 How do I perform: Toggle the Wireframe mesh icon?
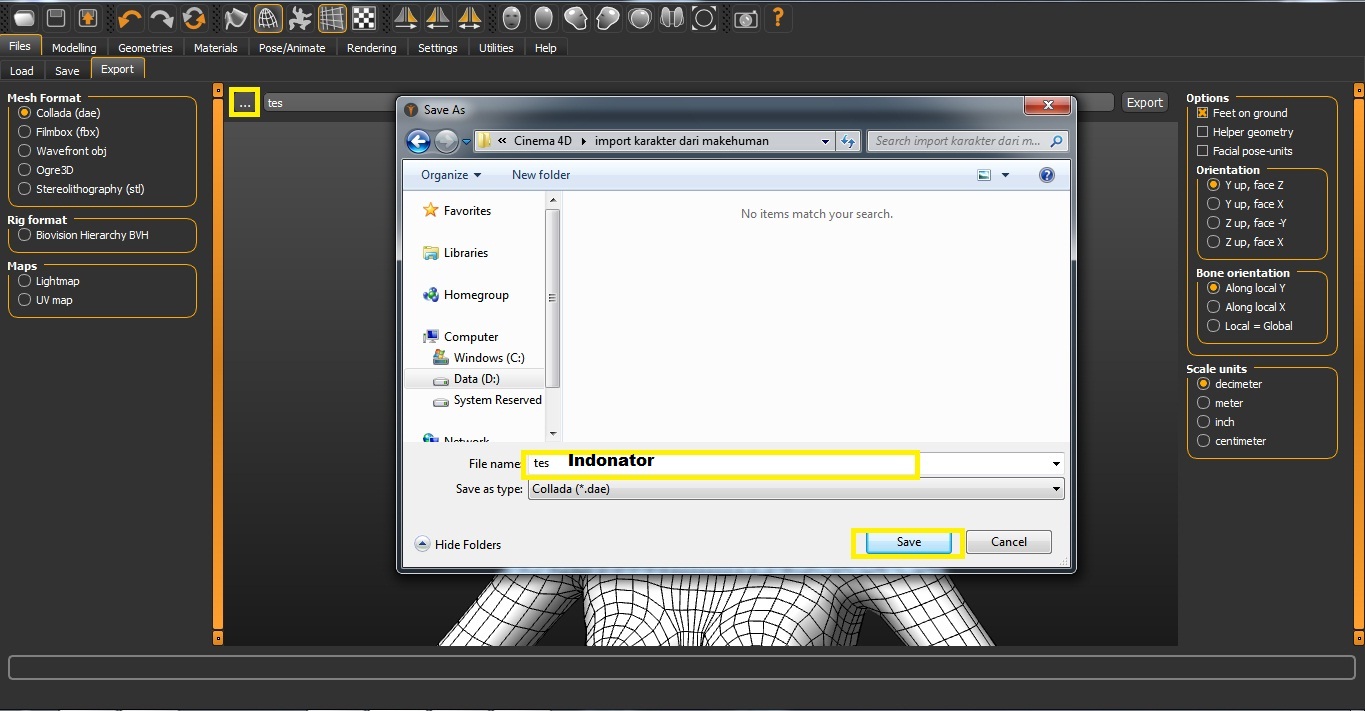pyautogui.click(x=268, y=18)
